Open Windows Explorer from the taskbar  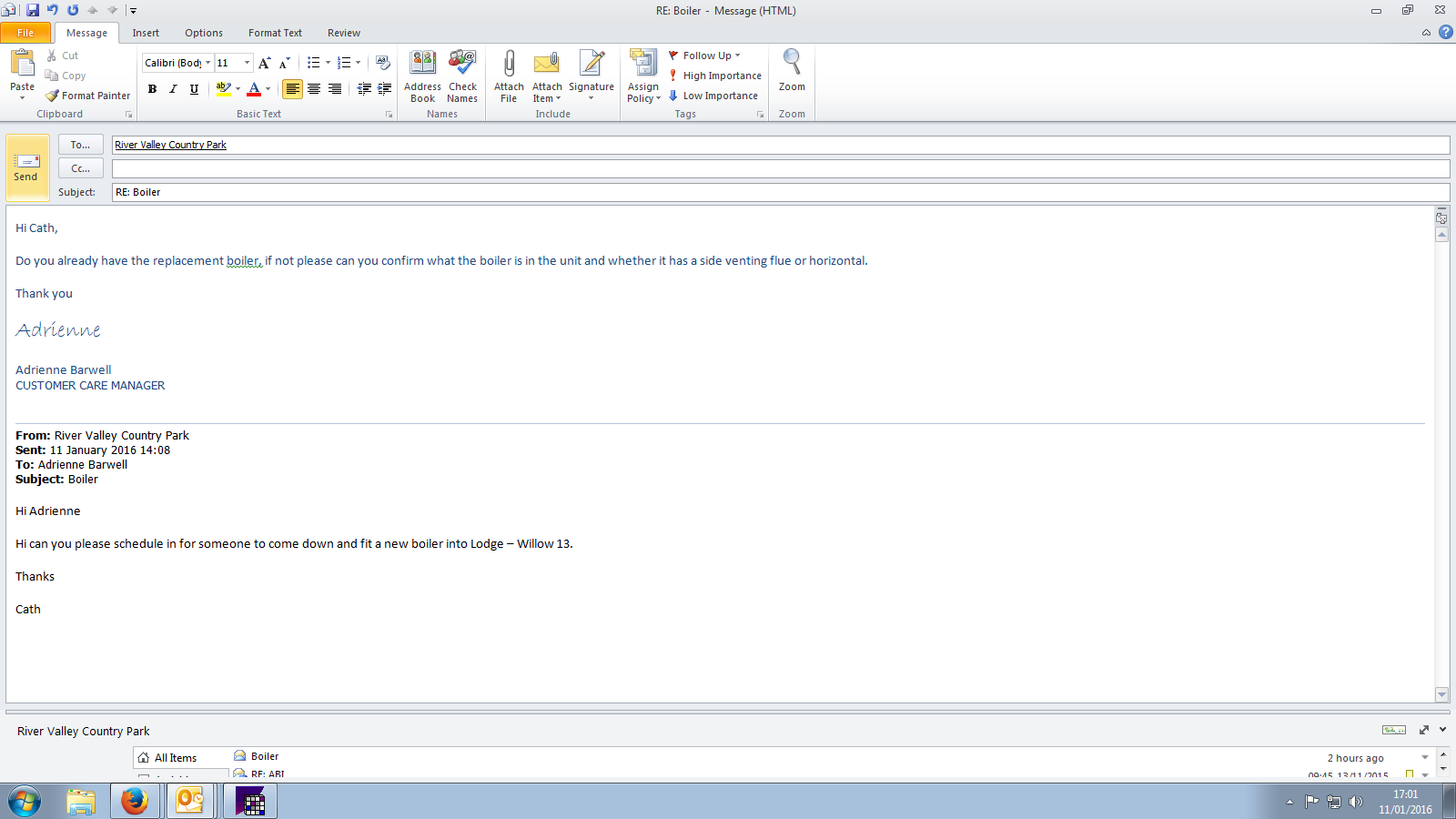pos(81,801)
